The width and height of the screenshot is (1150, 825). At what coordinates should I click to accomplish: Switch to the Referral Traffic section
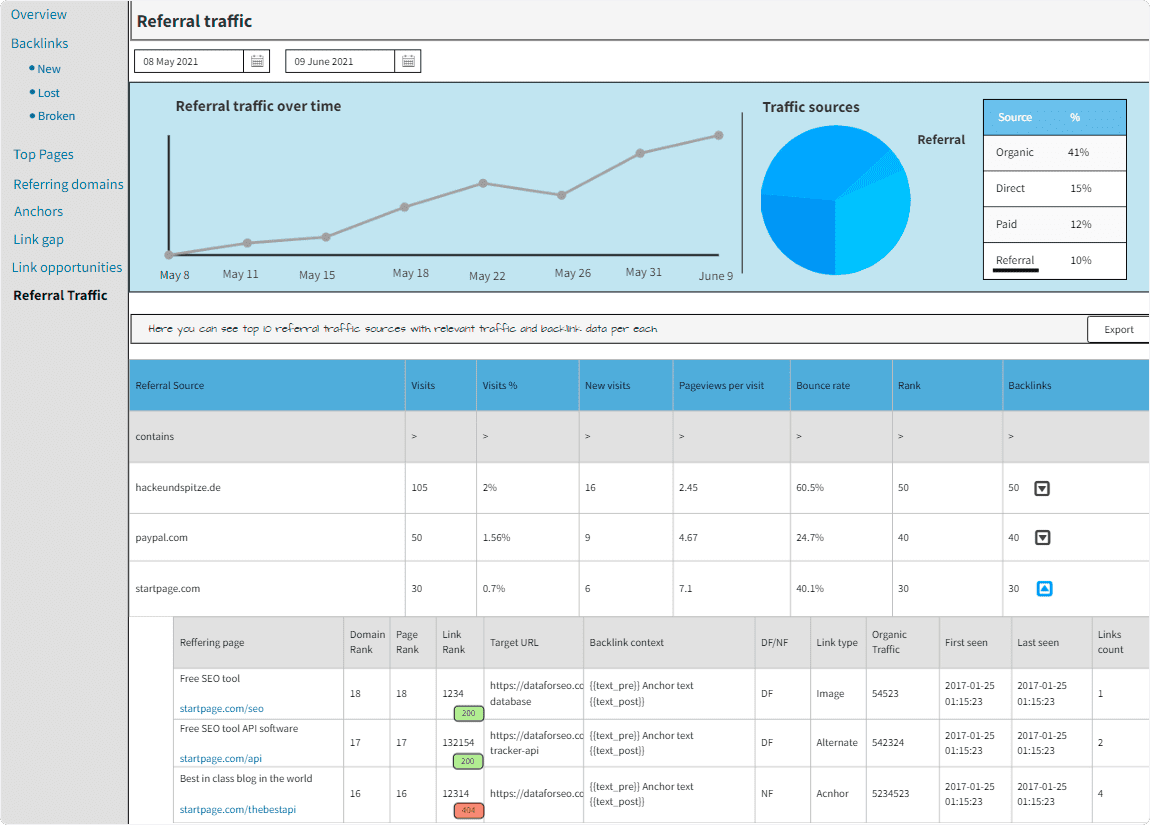coord(60,295)
